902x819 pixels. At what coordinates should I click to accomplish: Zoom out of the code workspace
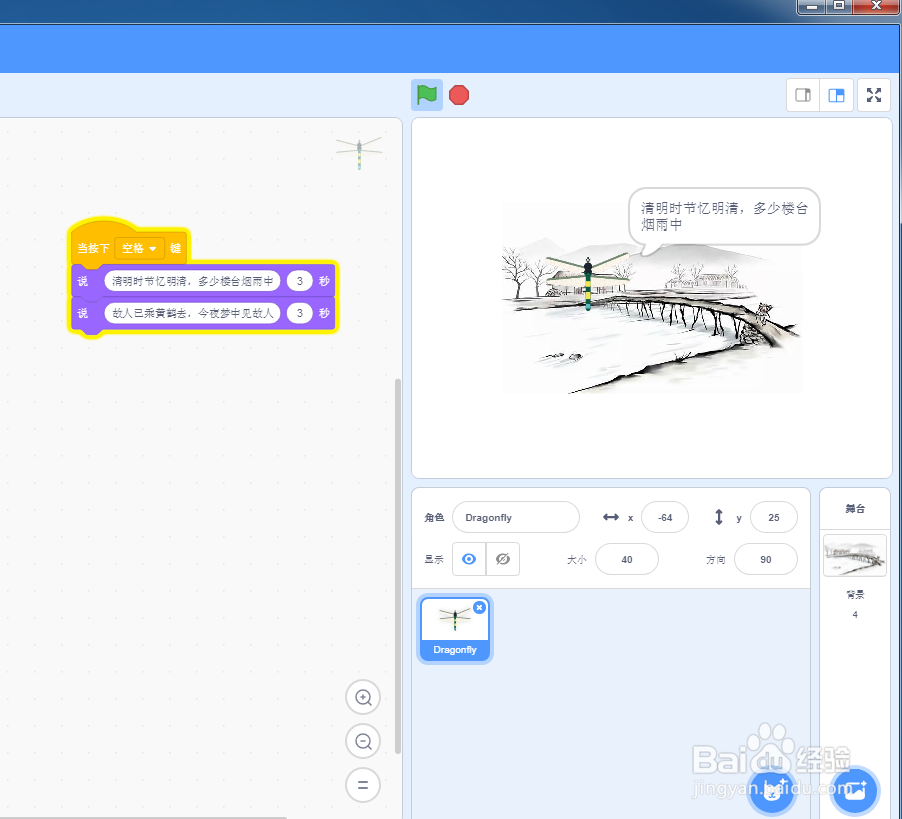[x=363, y=741]
